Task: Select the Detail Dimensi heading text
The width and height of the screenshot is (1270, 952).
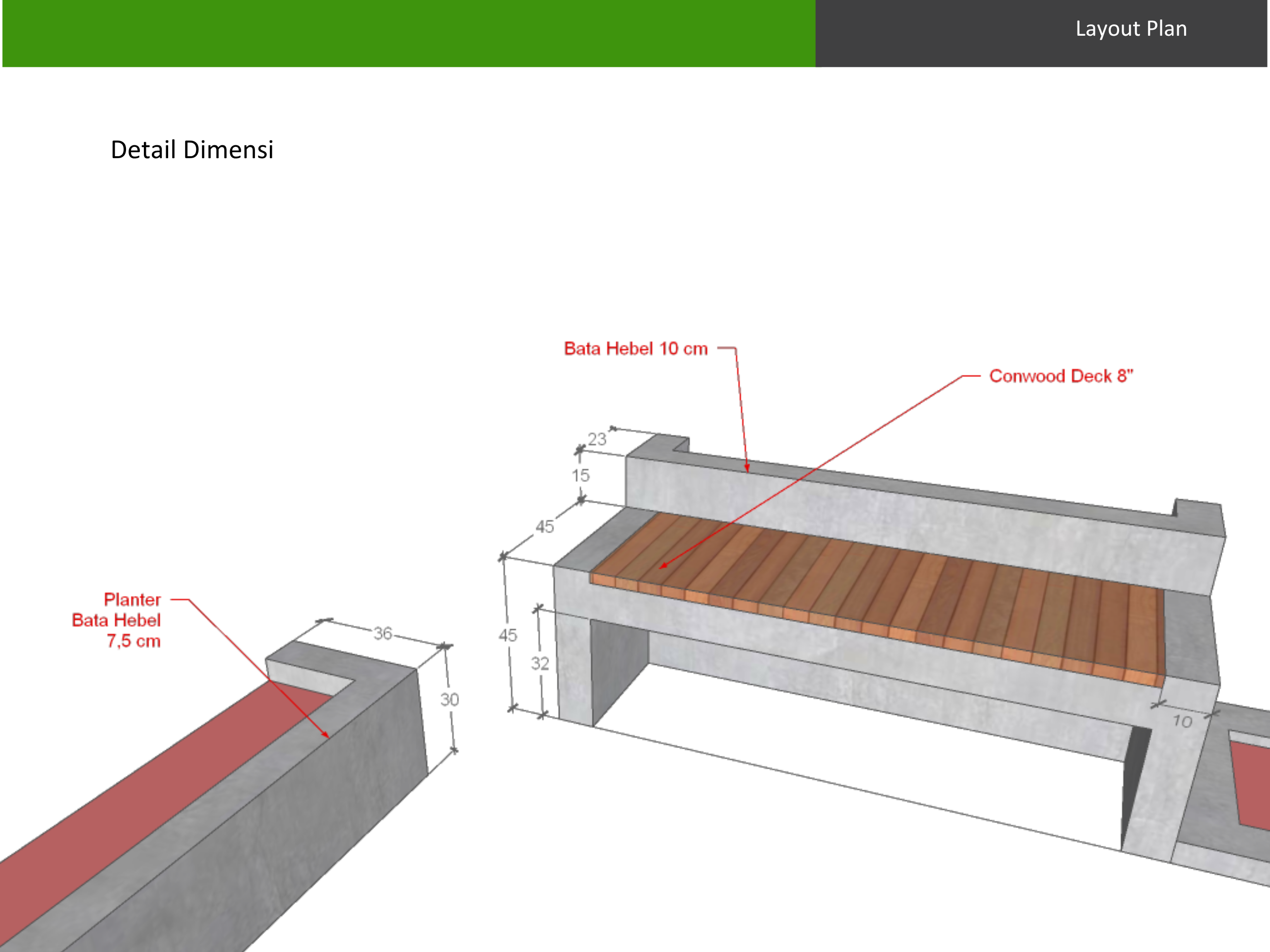Action: coord(192,150)
